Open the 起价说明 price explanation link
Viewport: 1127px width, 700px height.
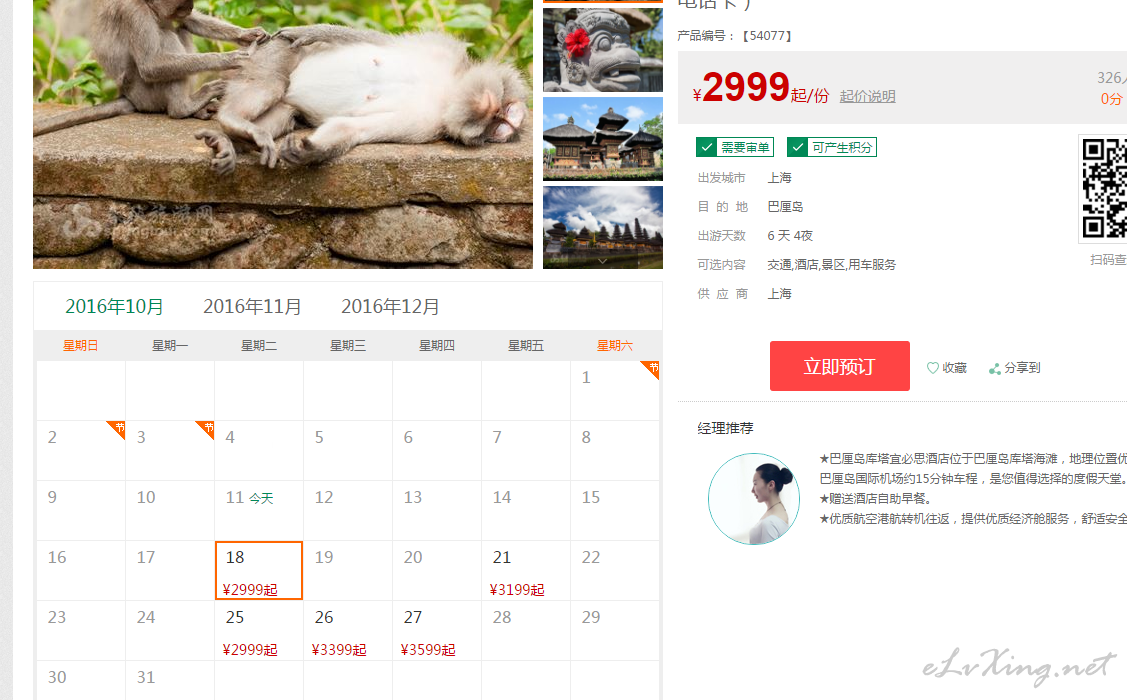point(868,96)
